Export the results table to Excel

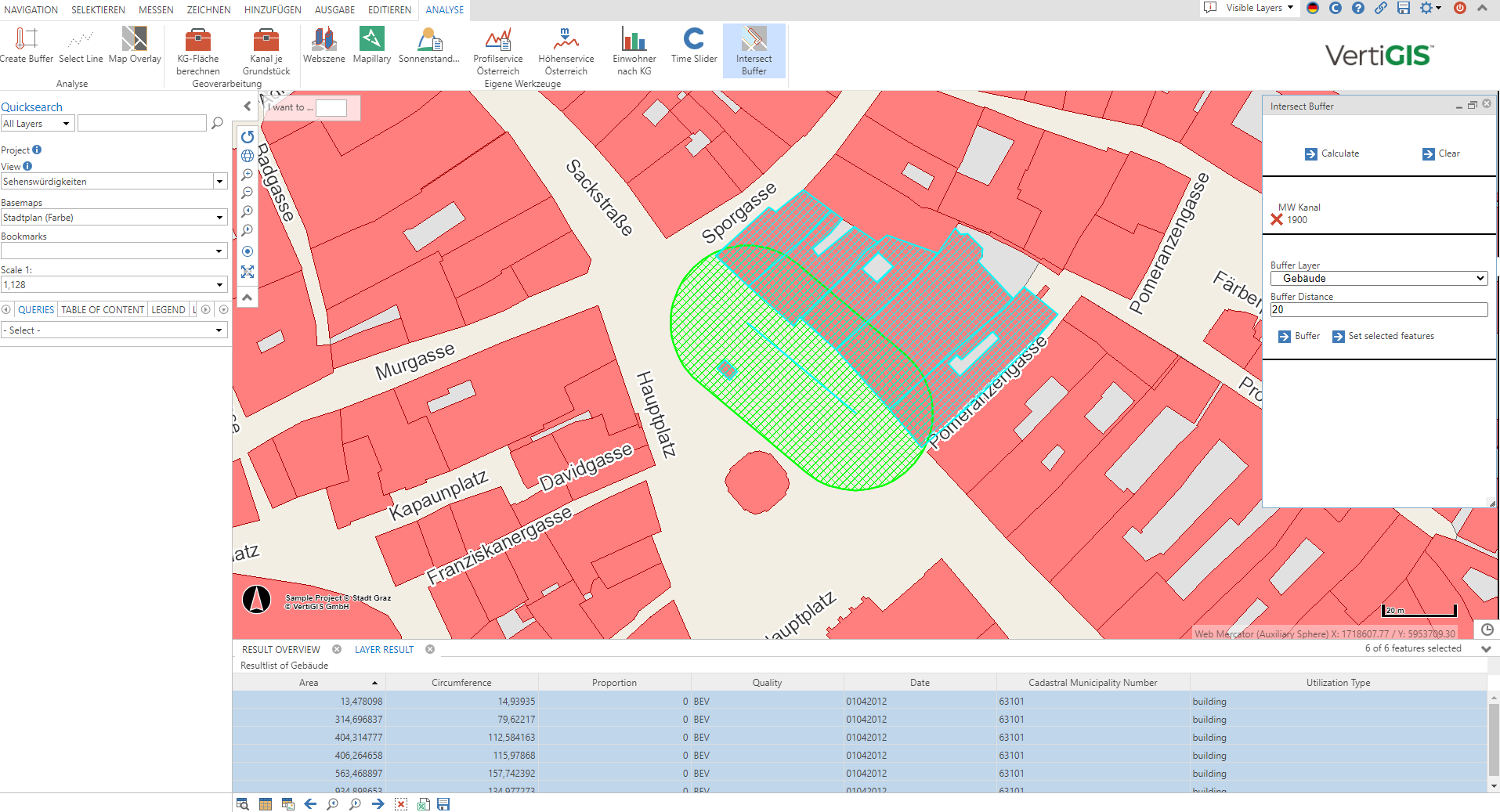(x=423, y=804)
